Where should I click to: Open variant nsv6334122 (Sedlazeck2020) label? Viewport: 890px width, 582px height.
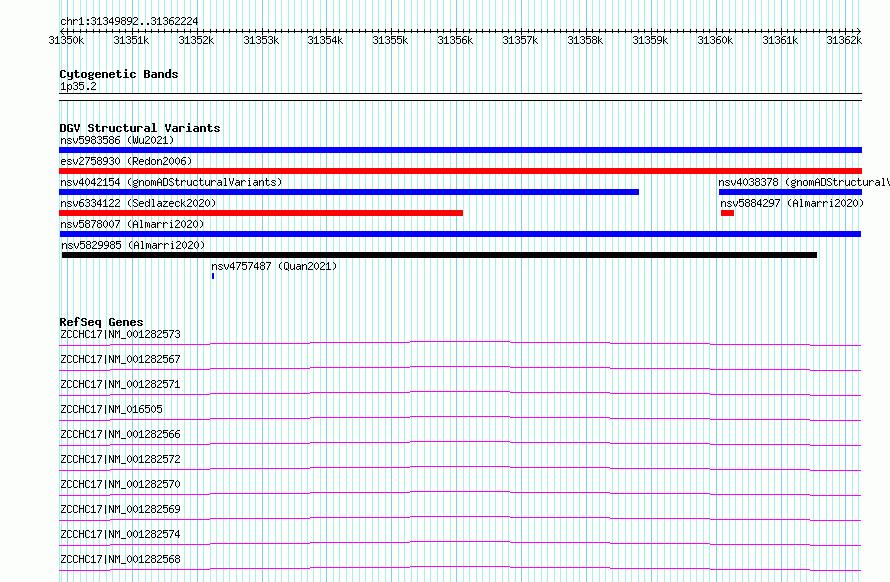[138, 203]
